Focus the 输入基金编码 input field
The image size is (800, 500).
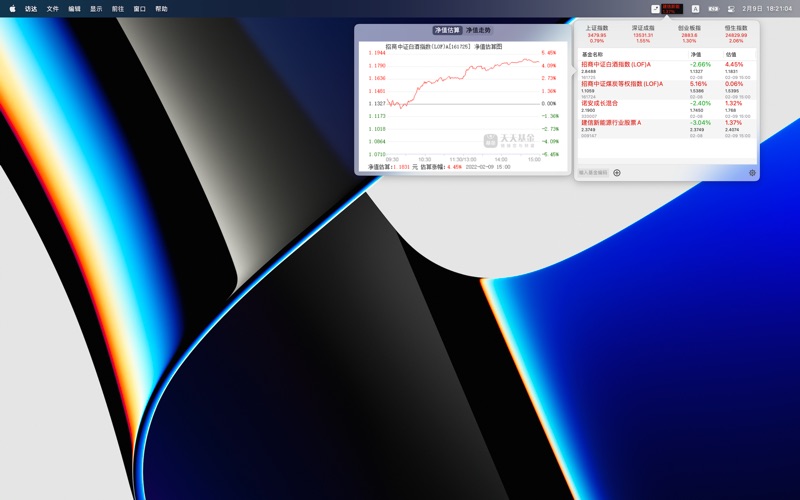click(x=593, y=172)
